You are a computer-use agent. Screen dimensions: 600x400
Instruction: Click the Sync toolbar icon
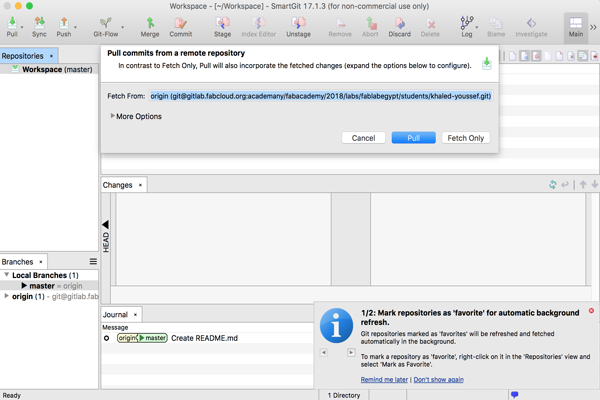coord(39,27)
